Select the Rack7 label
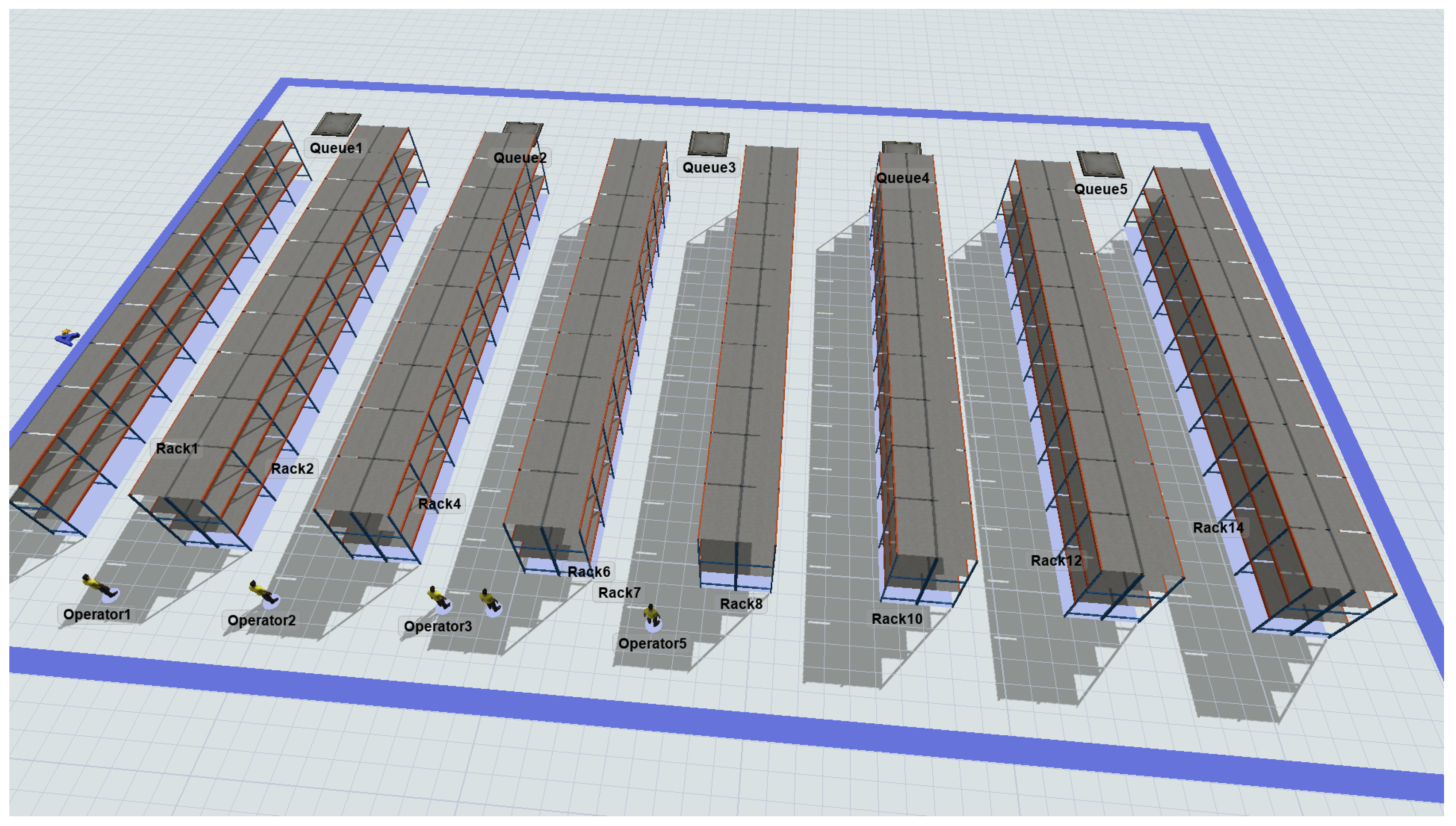Viewport: 1456px width, 826px height. pos(620,593)
